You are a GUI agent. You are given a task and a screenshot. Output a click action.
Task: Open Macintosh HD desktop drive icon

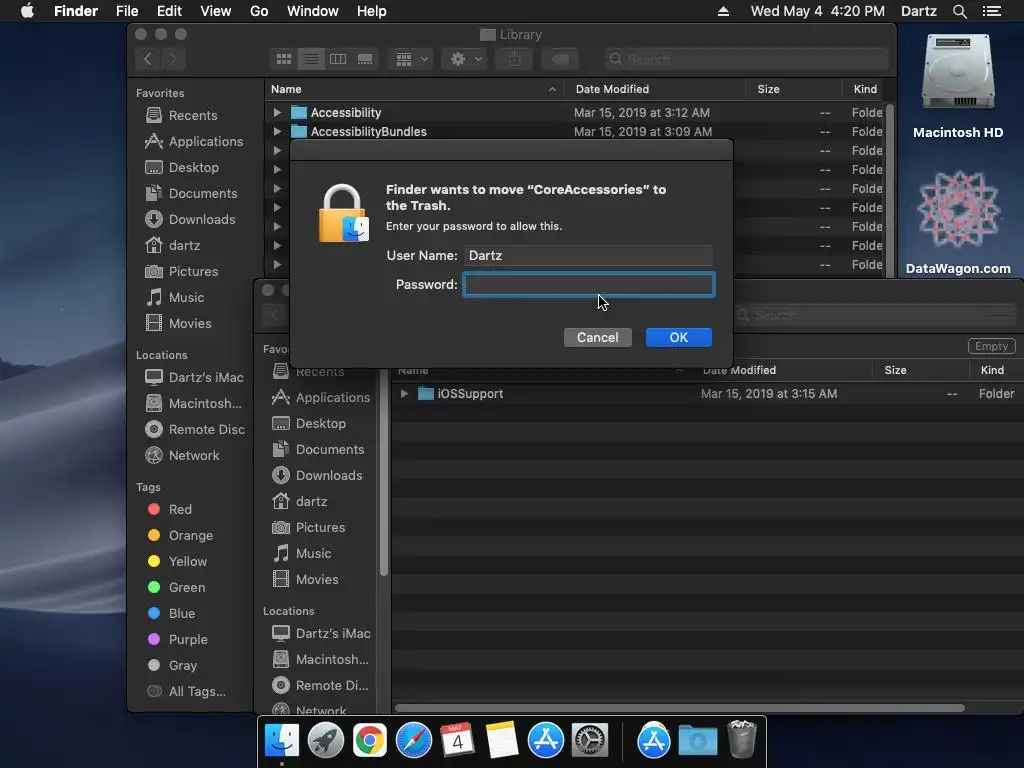click(x=957, y=86)
